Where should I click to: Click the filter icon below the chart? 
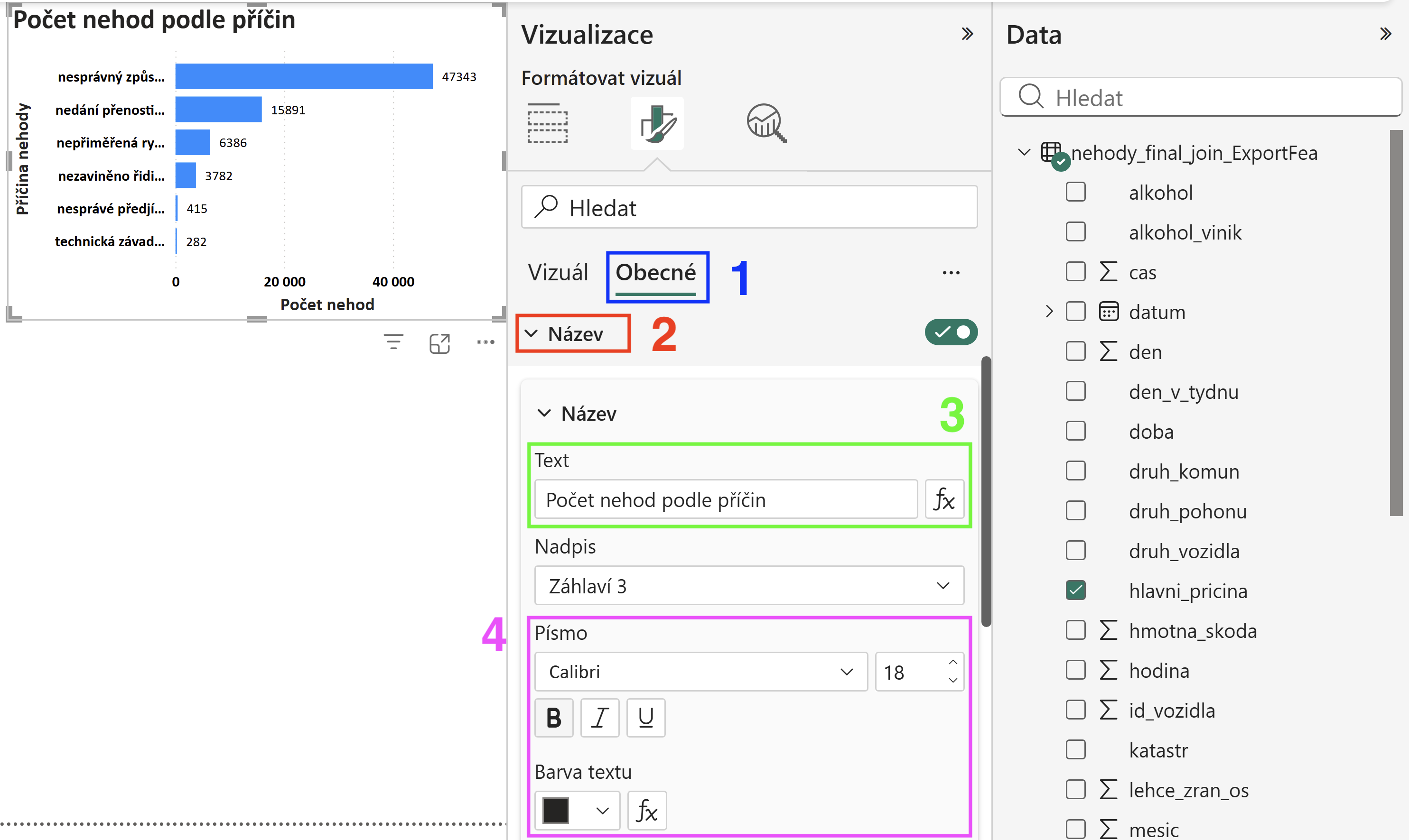393,342
